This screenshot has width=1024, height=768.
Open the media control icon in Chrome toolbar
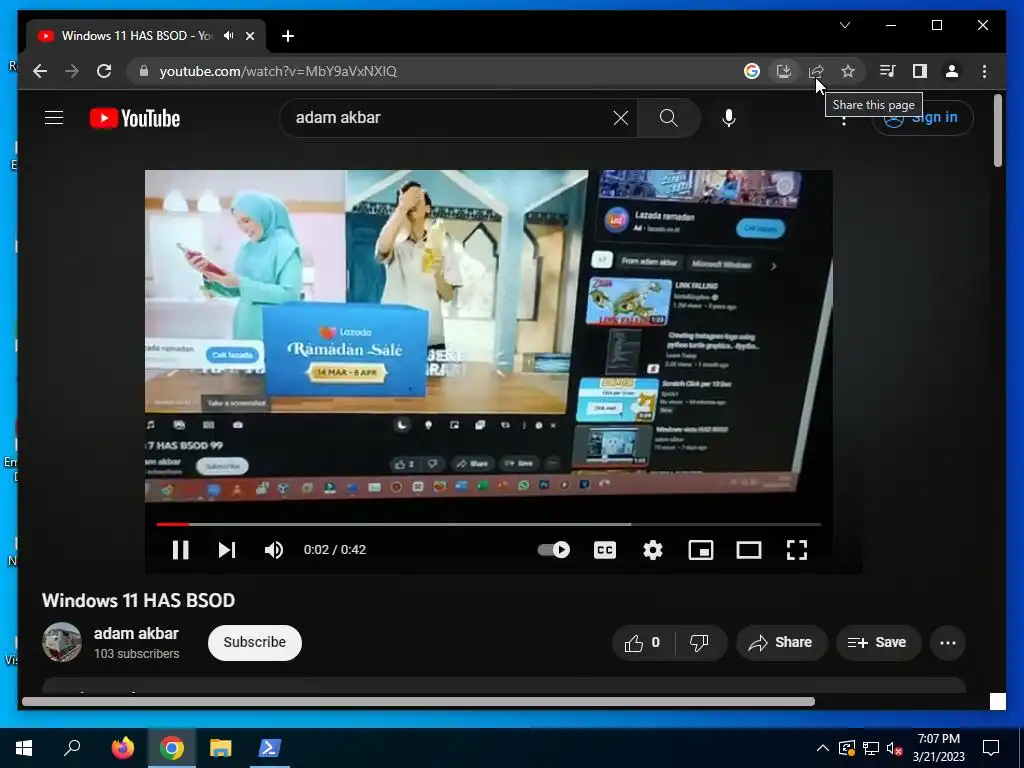pos(887,71)
